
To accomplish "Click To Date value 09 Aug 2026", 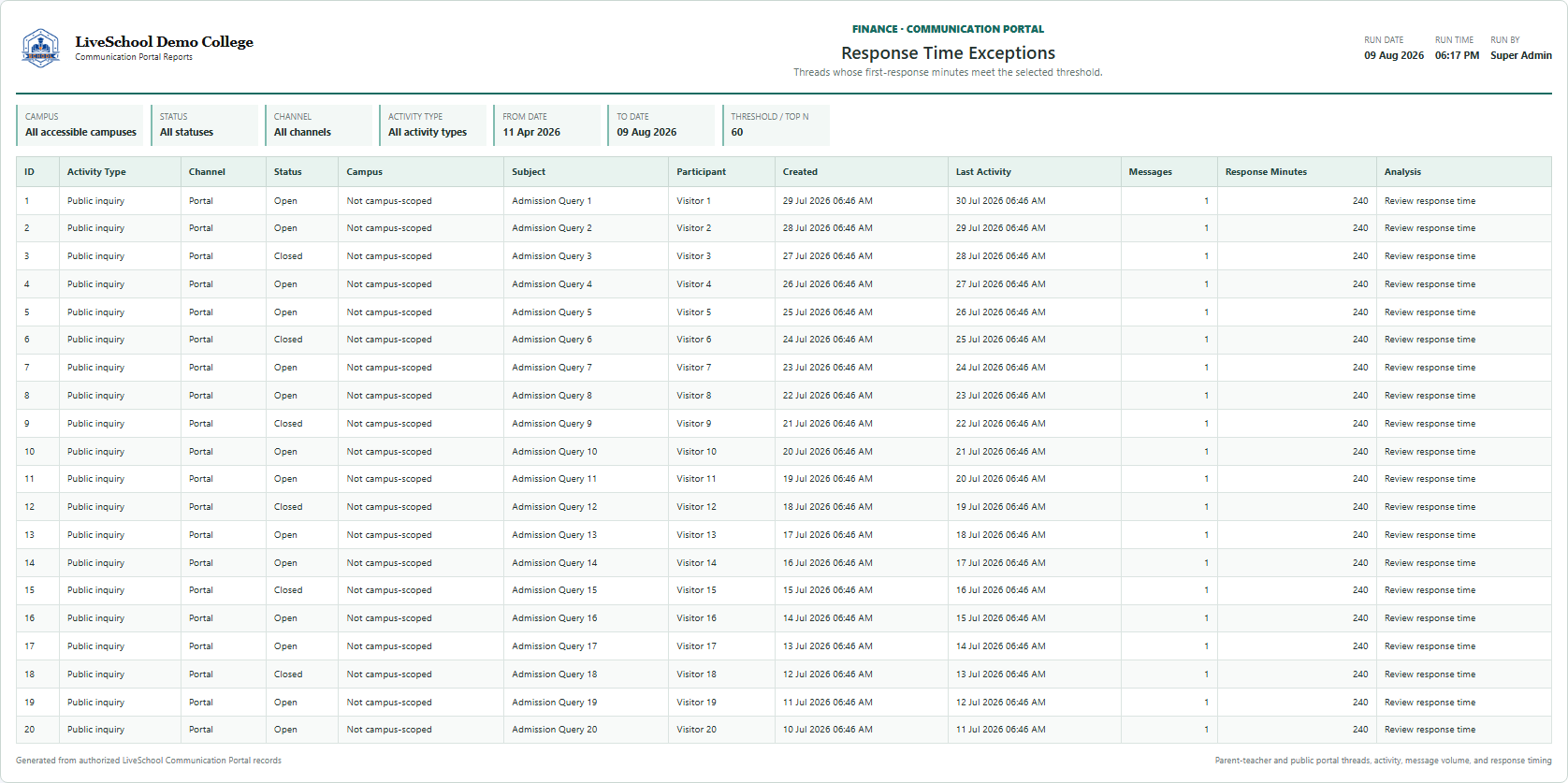I will 646,132.
